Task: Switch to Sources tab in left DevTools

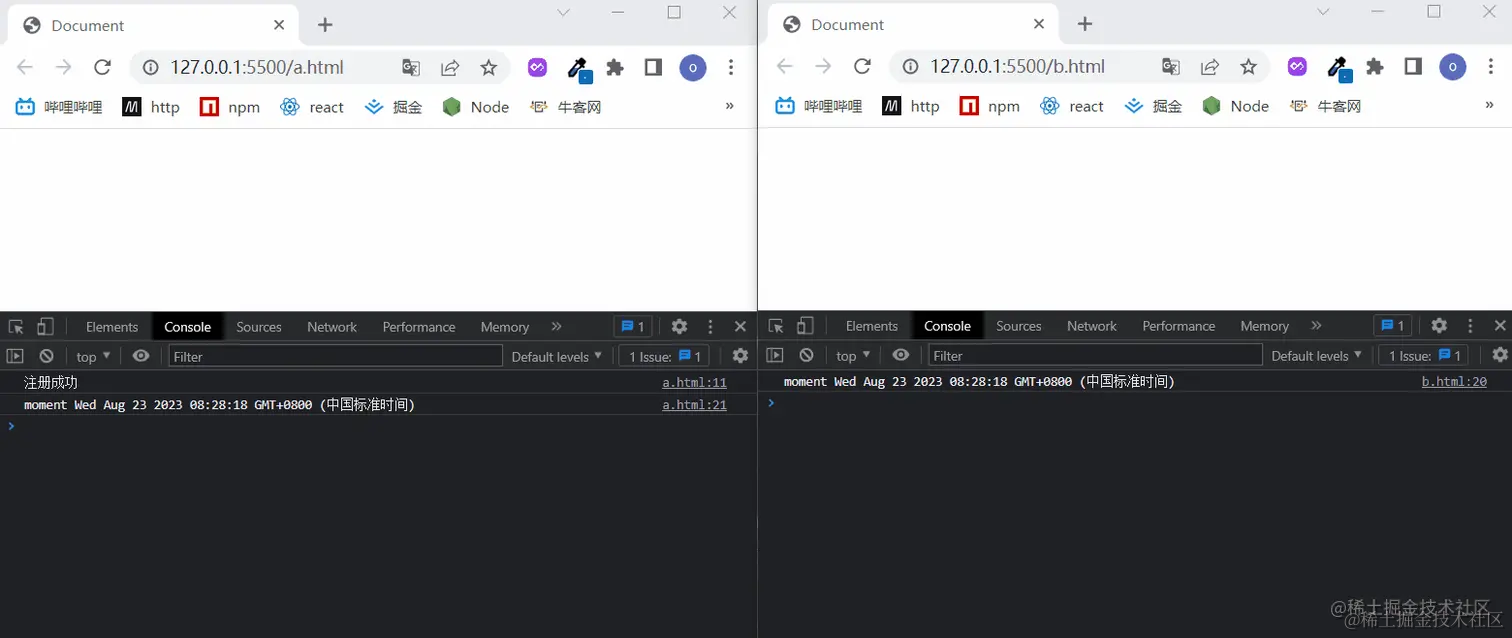Action: 259,327
